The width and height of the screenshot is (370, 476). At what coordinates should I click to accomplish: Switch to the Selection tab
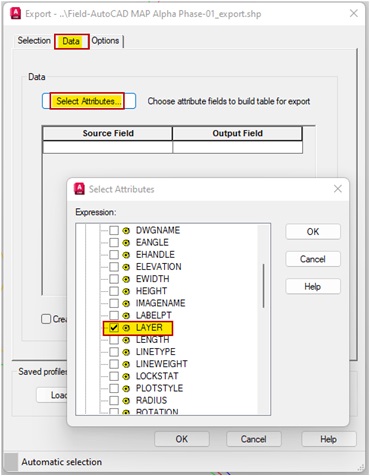tap(34, 41)
